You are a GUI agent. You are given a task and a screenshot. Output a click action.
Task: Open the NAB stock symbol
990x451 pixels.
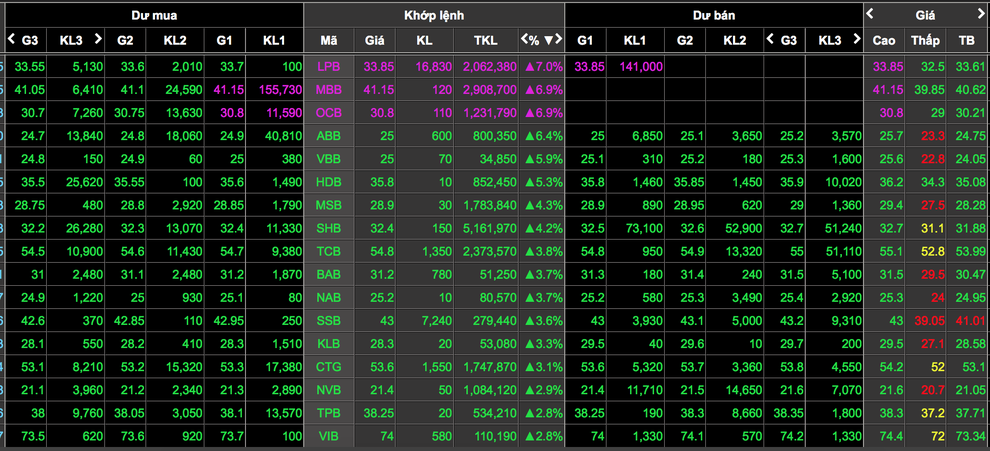328,297
